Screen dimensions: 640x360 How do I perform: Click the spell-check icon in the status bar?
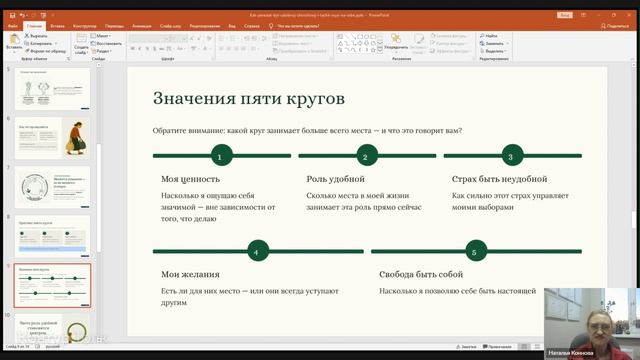tap(38, 347)
